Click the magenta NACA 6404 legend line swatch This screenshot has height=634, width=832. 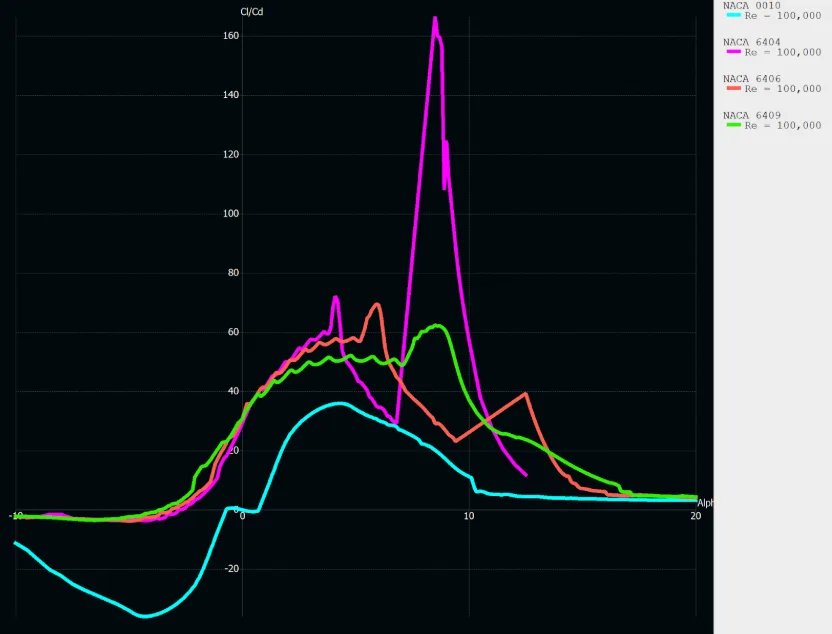pos(733,52)
